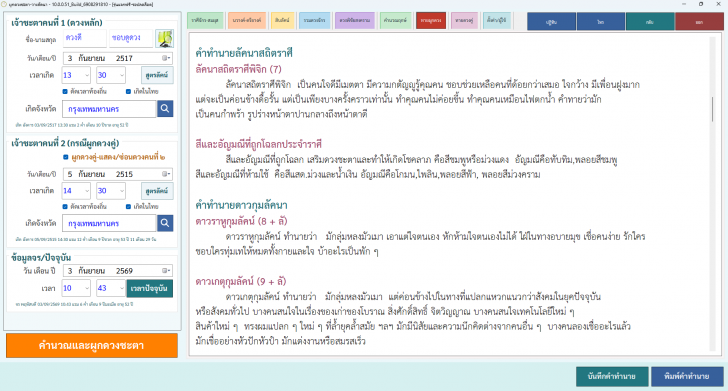Viewport: 728px width, 391px height.
Task: Click the surname input field
Action: (x=131, y=38)
